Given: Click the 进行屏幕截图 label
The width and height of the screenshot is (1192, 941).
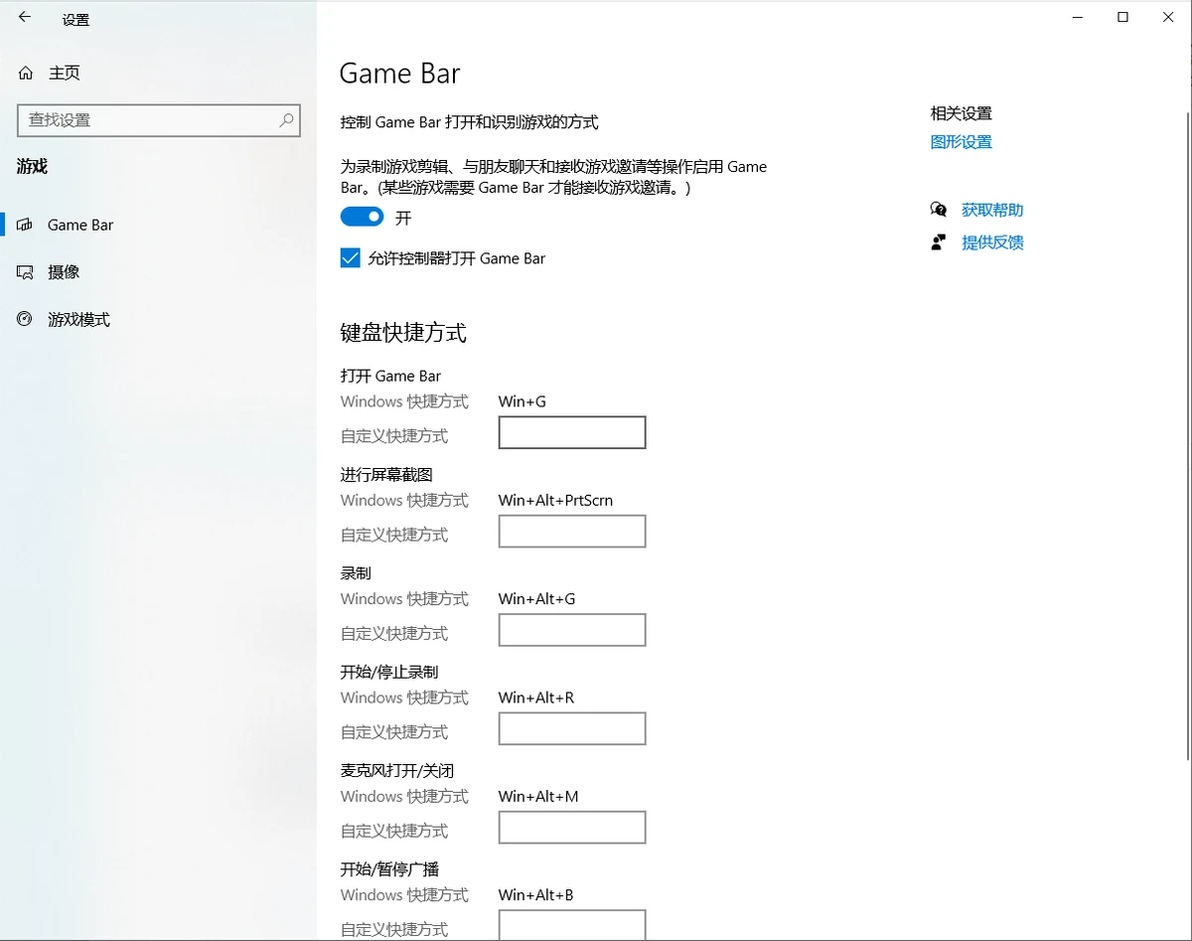Looking at the screenshot, I should (x=386, y=475).
